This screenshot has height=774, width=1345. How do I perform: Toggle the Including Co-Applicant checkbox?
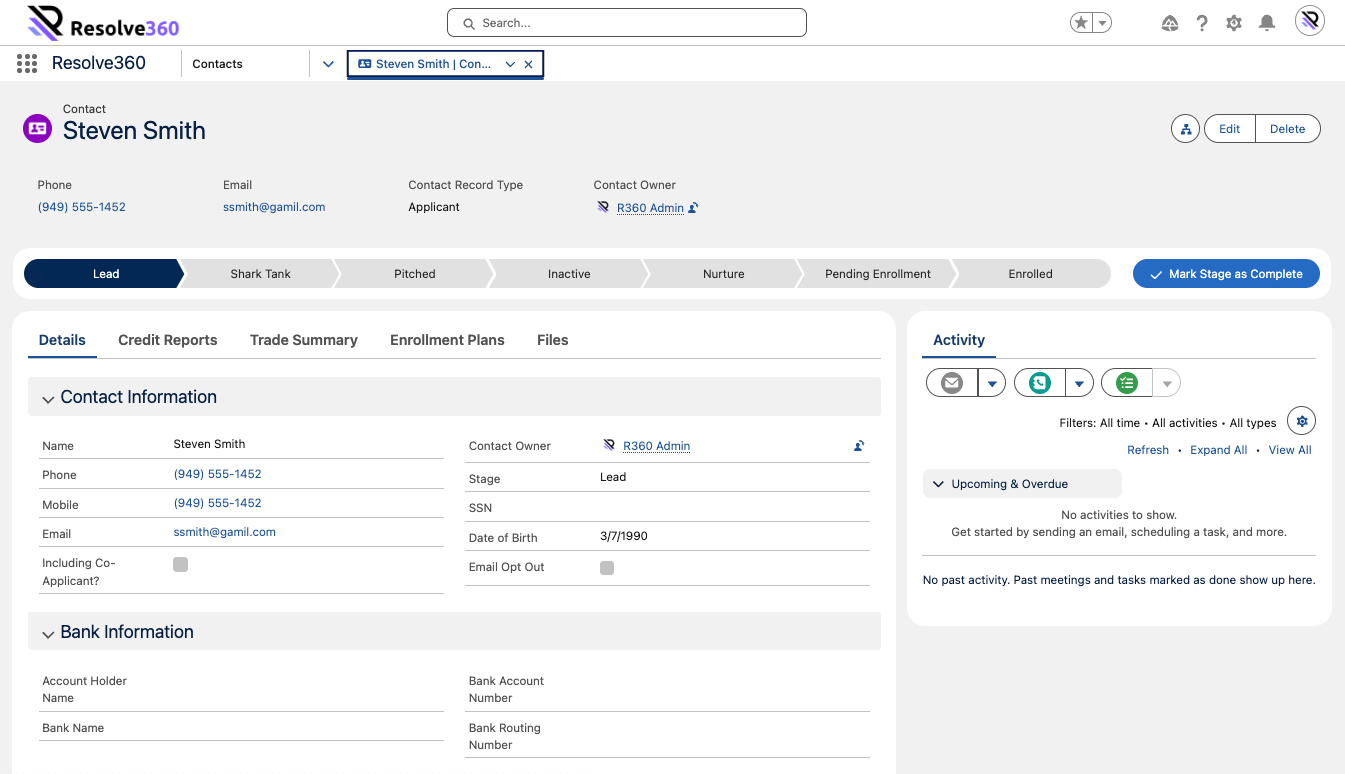coord(181,565)
